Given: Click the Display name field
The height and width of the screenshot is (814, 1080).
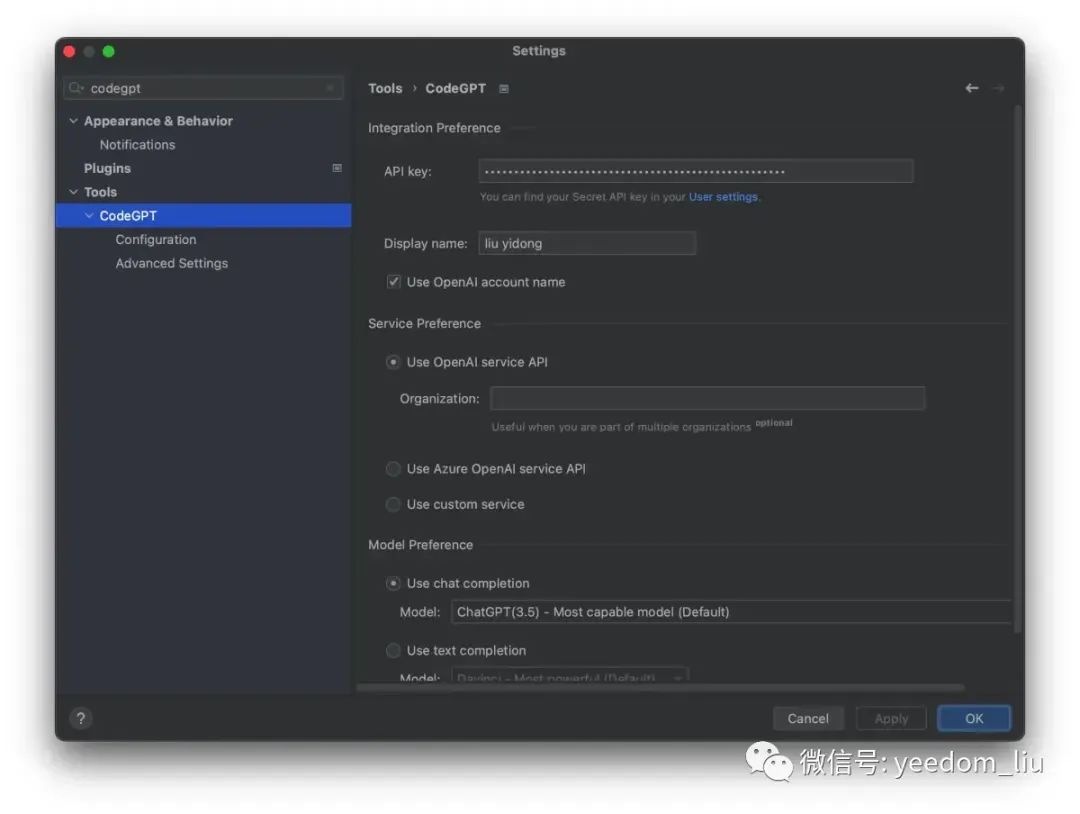Looking at the screenshot, I should 587,243.
